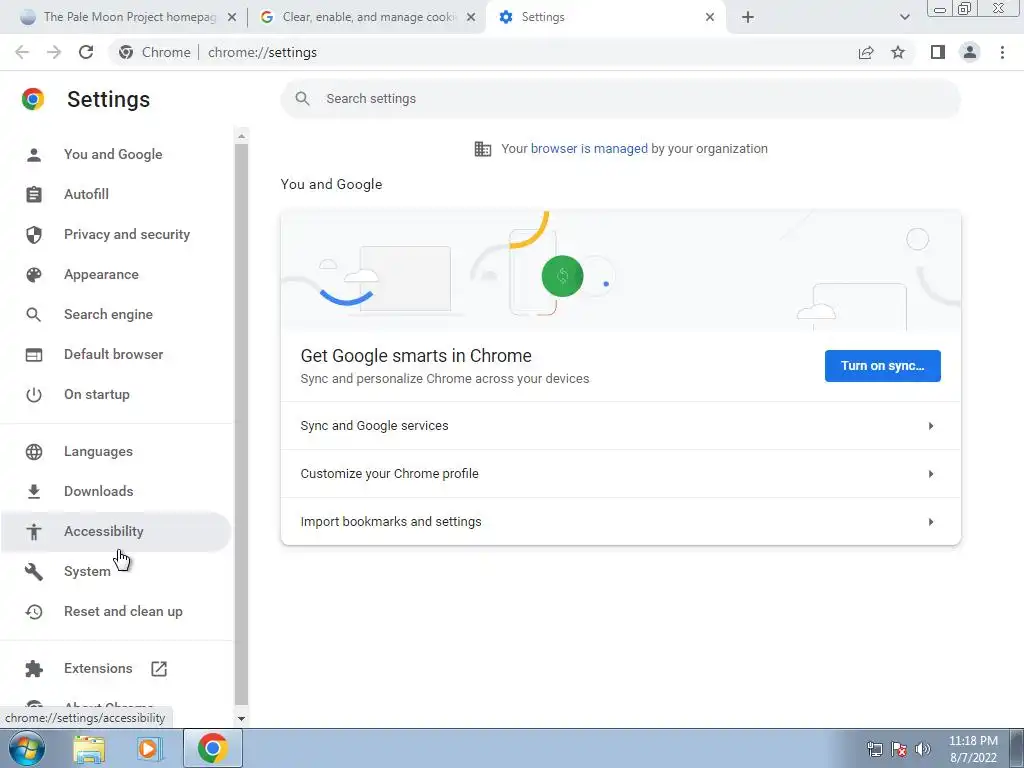Open Languages settings section
1024x768 pixels.
[116, 452]
